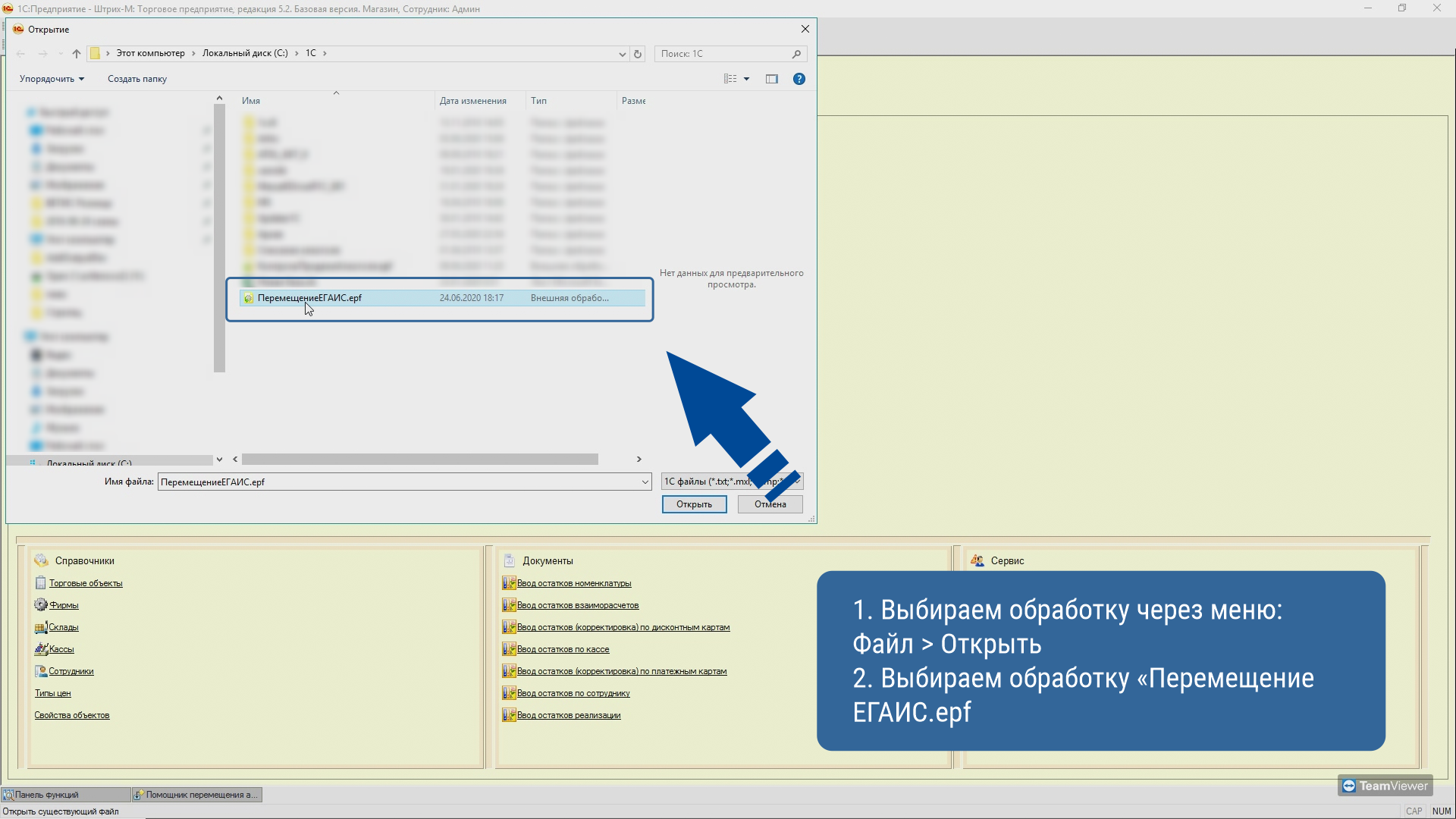Open the Сотрудники link
1456x819 pixels.
(71, 672)
